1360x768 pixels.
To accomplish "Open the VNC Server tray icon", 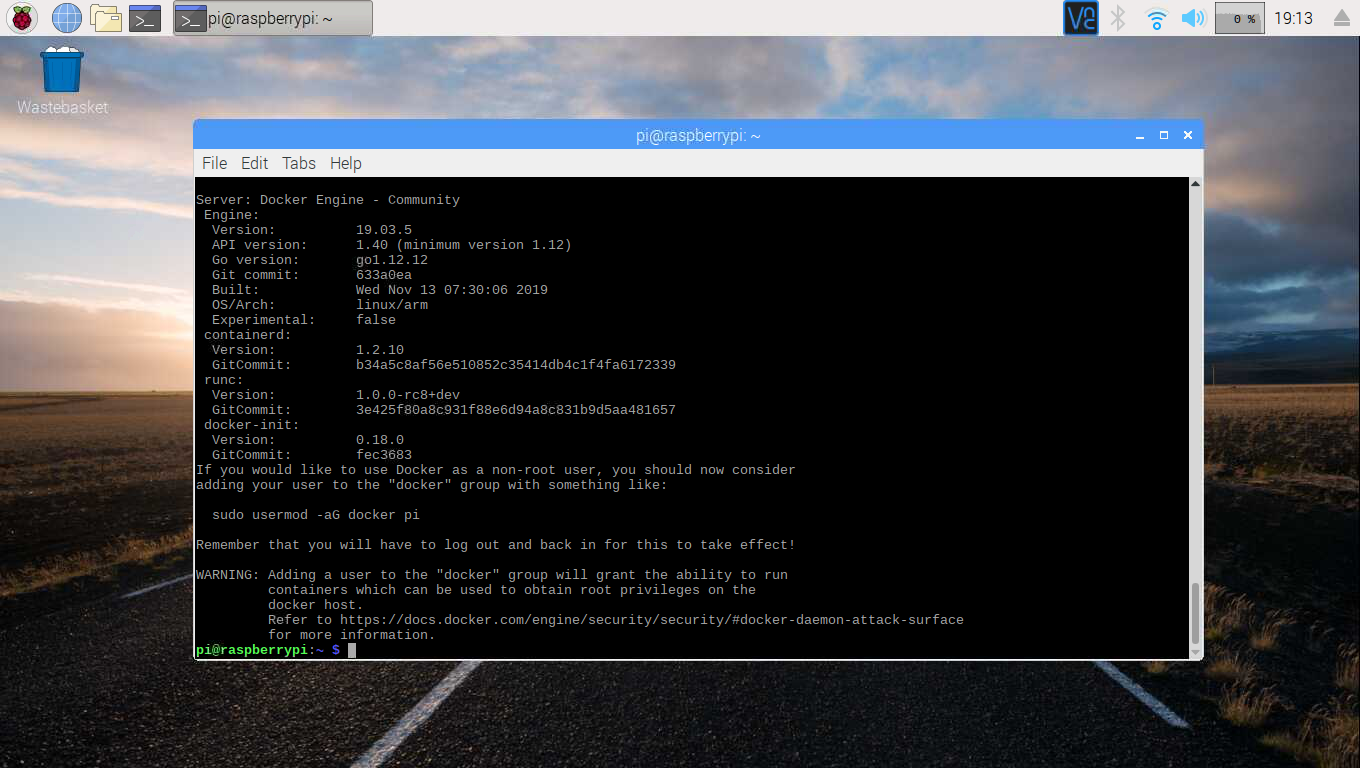I will point(1081,18).
